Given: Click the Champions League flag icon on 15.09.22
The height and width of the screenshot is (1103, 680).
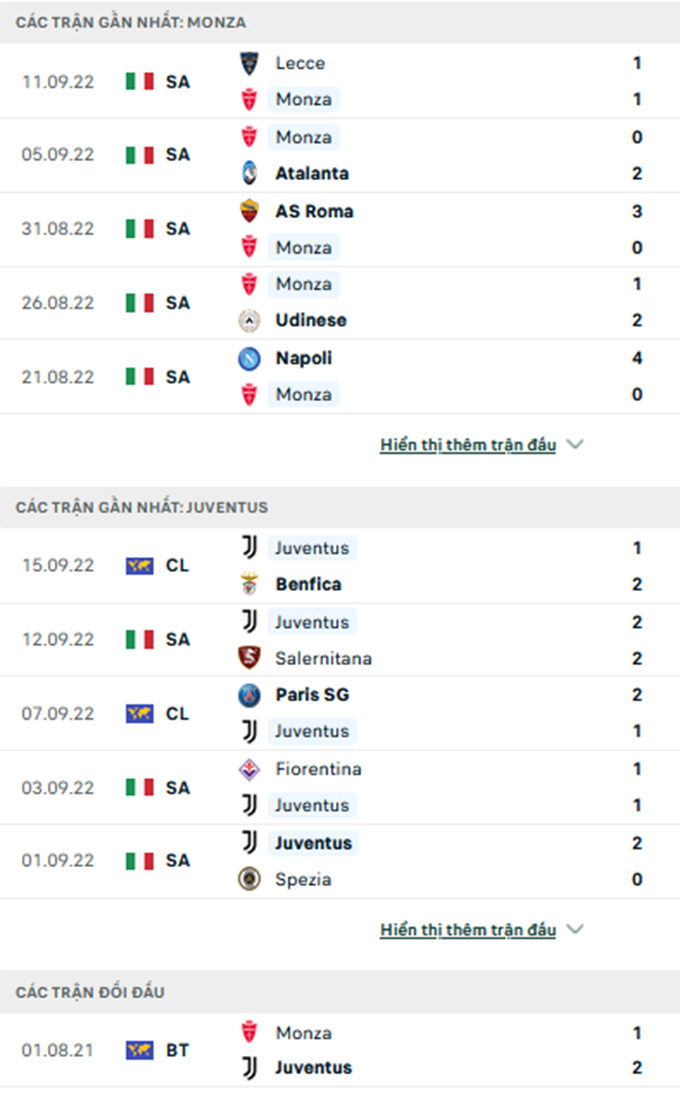Looking at the screenshot, I should pyautogui.click(x=139, y=566).
